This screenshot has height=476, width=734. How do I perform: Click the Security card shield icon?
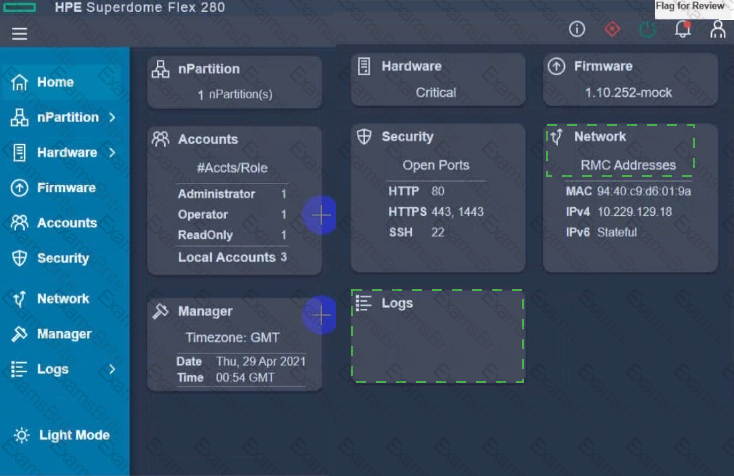[x=365, y=137]
